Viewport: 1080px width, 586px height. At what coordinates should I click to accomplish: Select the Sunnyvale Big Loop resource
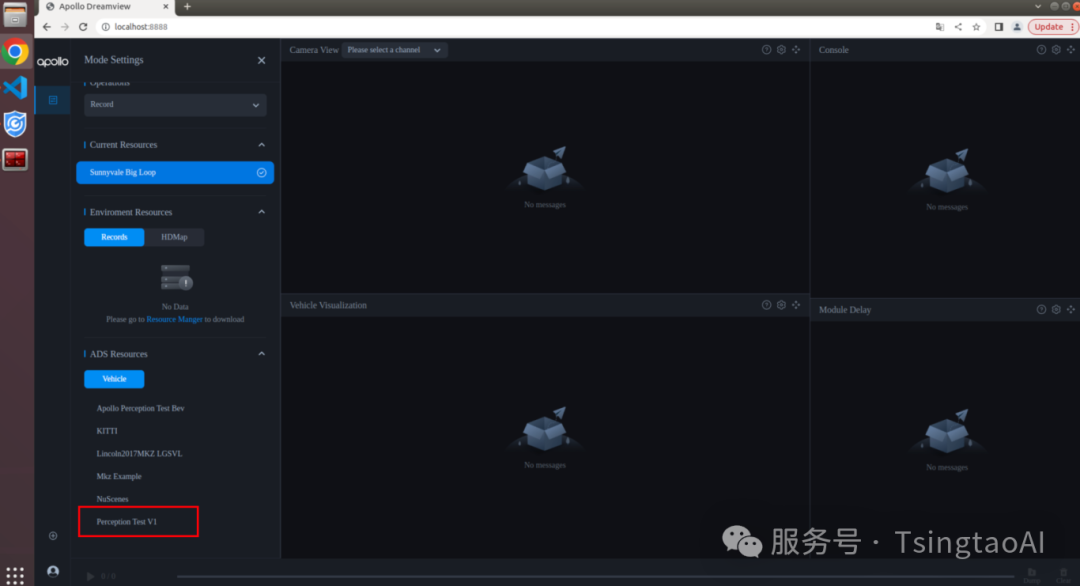(175, 173)
